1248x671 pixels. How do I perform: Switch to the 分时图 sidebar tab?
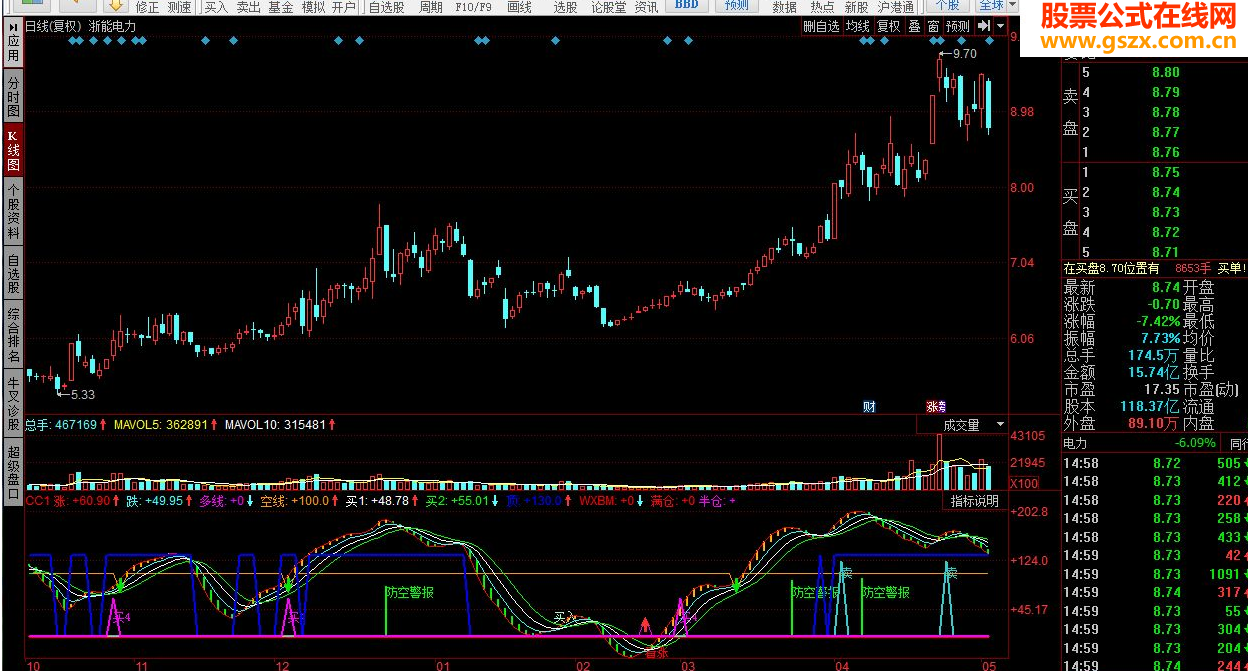(13, 96)
